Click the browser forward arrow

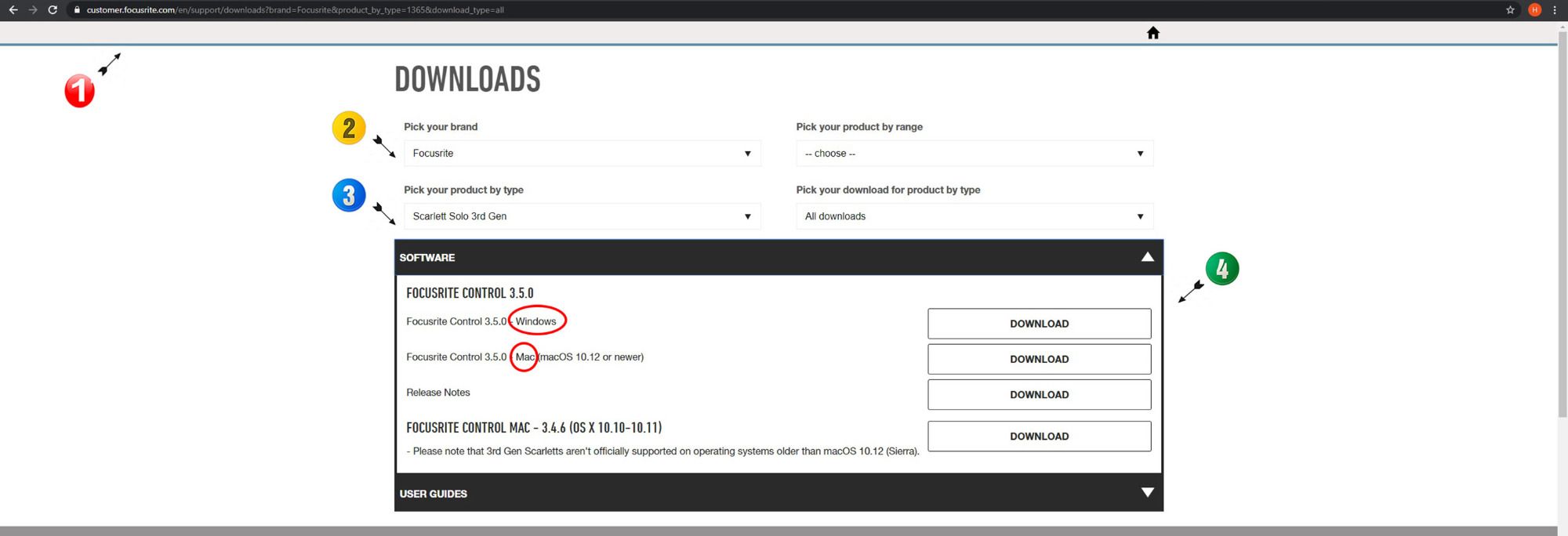click(x=32, y=10)
